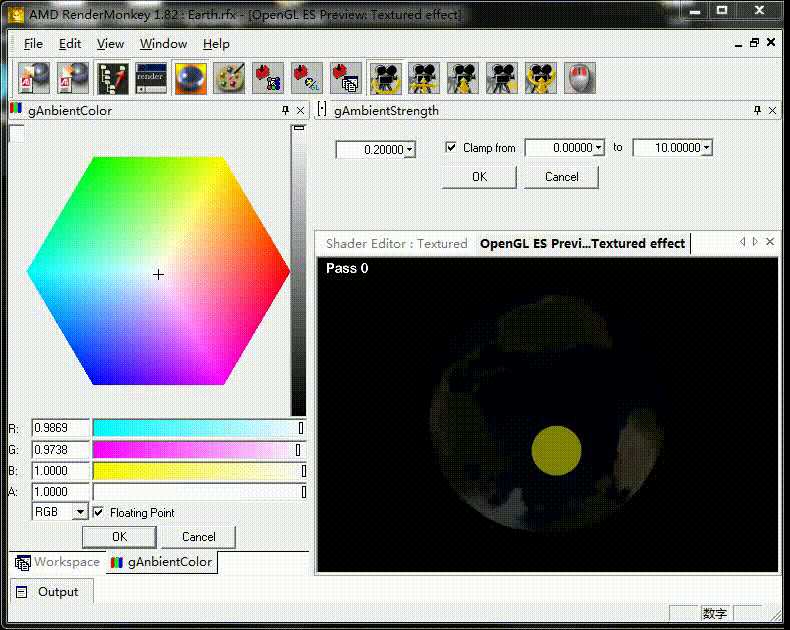
Task: Open the Window menu
Action: click(163, 44)
